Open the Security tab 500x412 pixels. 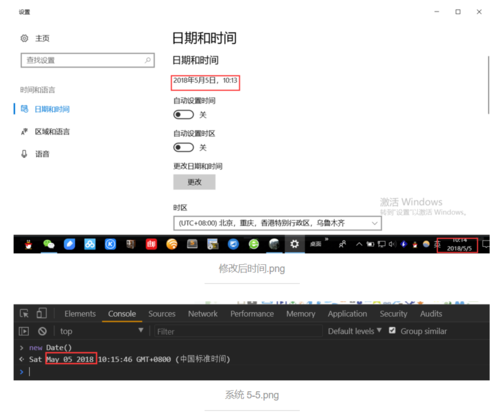[394, 314]
